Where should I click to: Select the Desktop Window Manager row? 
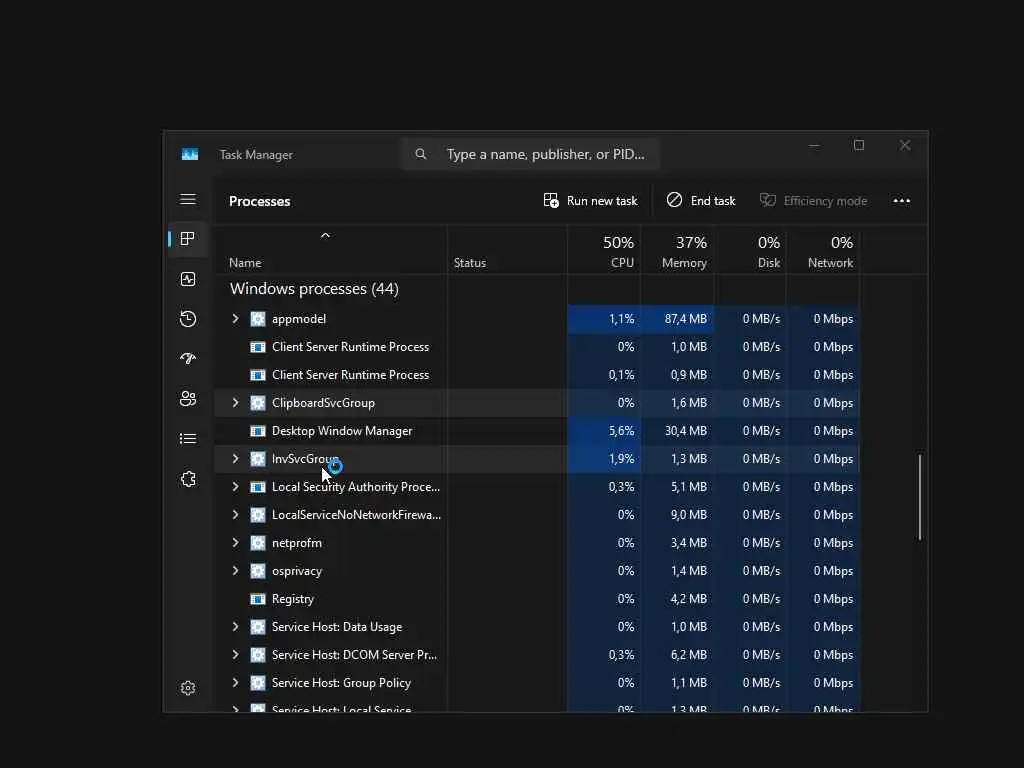point(537,431)
